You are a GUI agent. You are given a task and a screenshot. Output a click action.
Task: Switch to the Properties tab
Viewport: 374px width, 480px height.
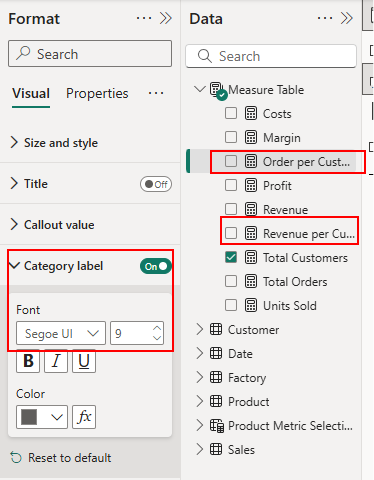97,94
